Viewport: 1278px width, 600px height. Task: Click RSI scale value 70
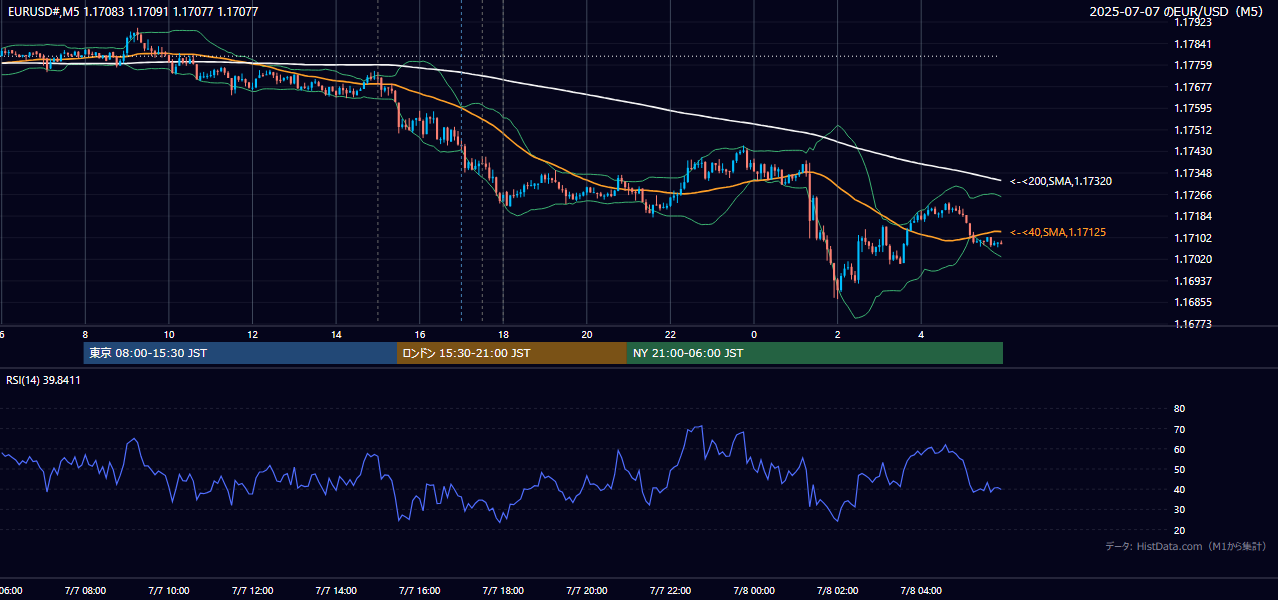click(x=1179, y=429)
